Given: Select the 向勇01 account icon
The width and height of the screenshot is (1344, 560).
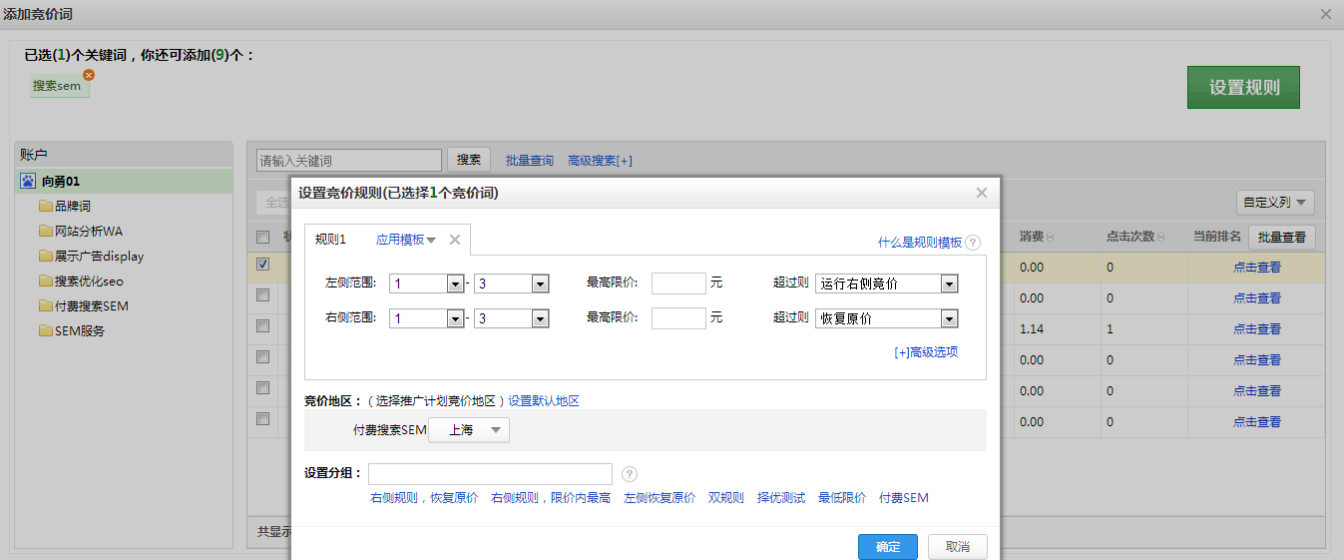Looking at the screenshot, I should point(27,181).
